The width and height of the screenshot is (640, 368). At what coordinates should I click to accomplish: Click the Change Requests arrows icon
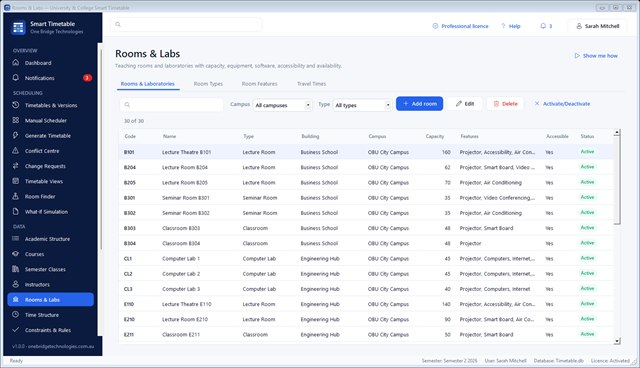pyautogui.click(x=16, y=166)
